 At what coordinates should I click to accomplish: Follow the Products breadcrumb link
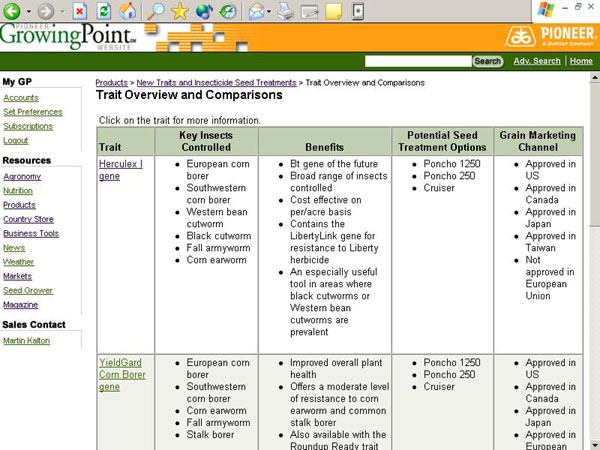coord(111,82)
